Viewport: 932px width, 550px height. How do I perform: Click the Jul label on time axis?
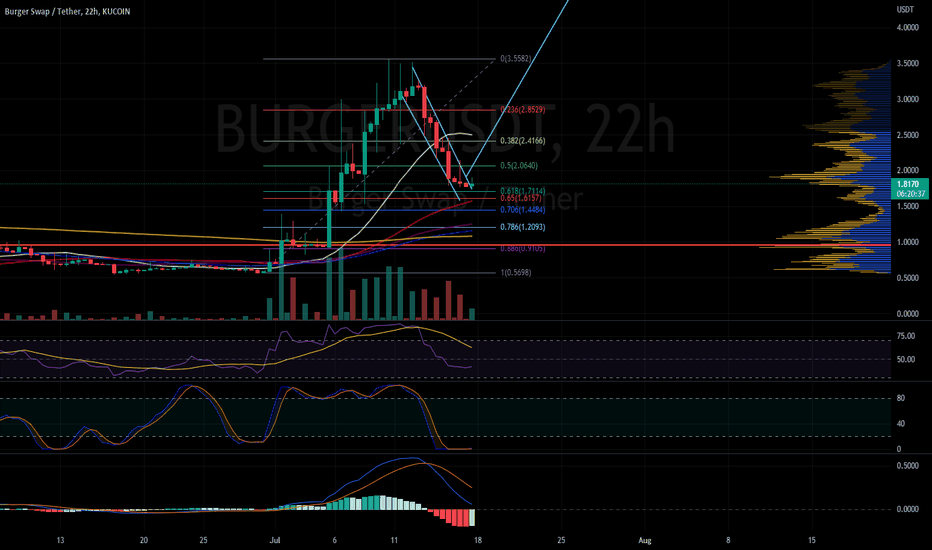tap(275, 540)
